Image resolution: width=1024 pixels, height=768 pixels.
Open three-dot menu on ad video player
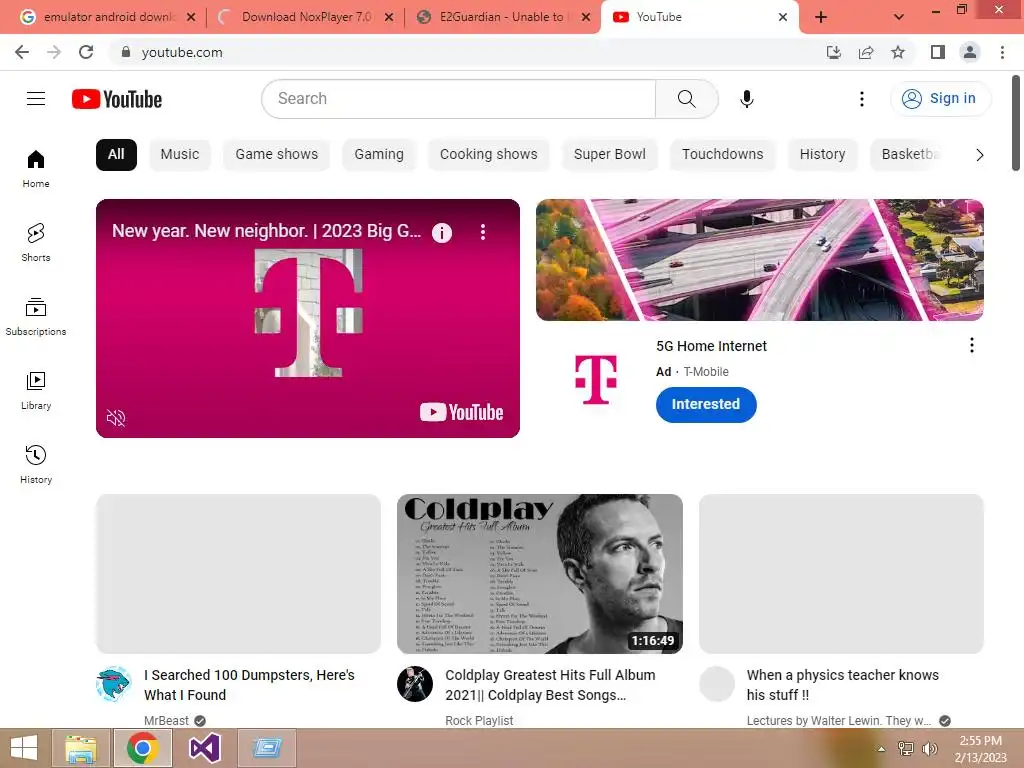[483, 232]
